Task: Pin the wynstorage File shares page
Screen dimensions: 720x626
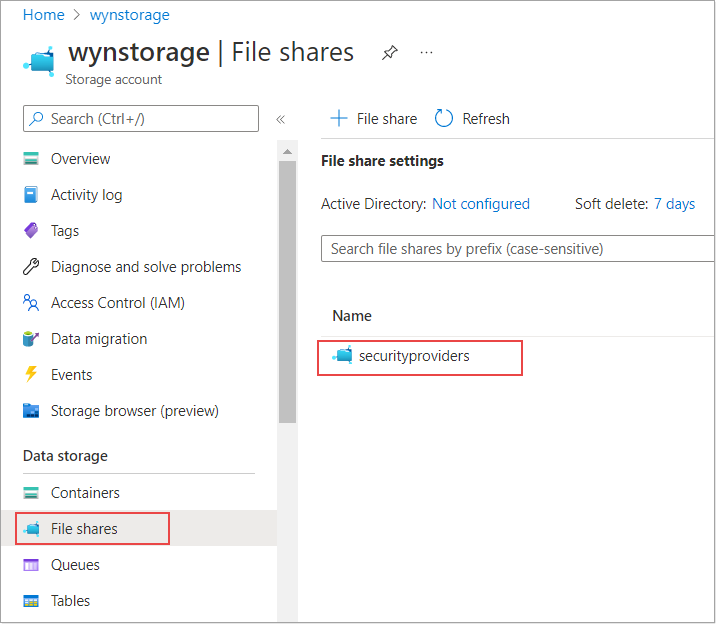Action: click(389, 52)
